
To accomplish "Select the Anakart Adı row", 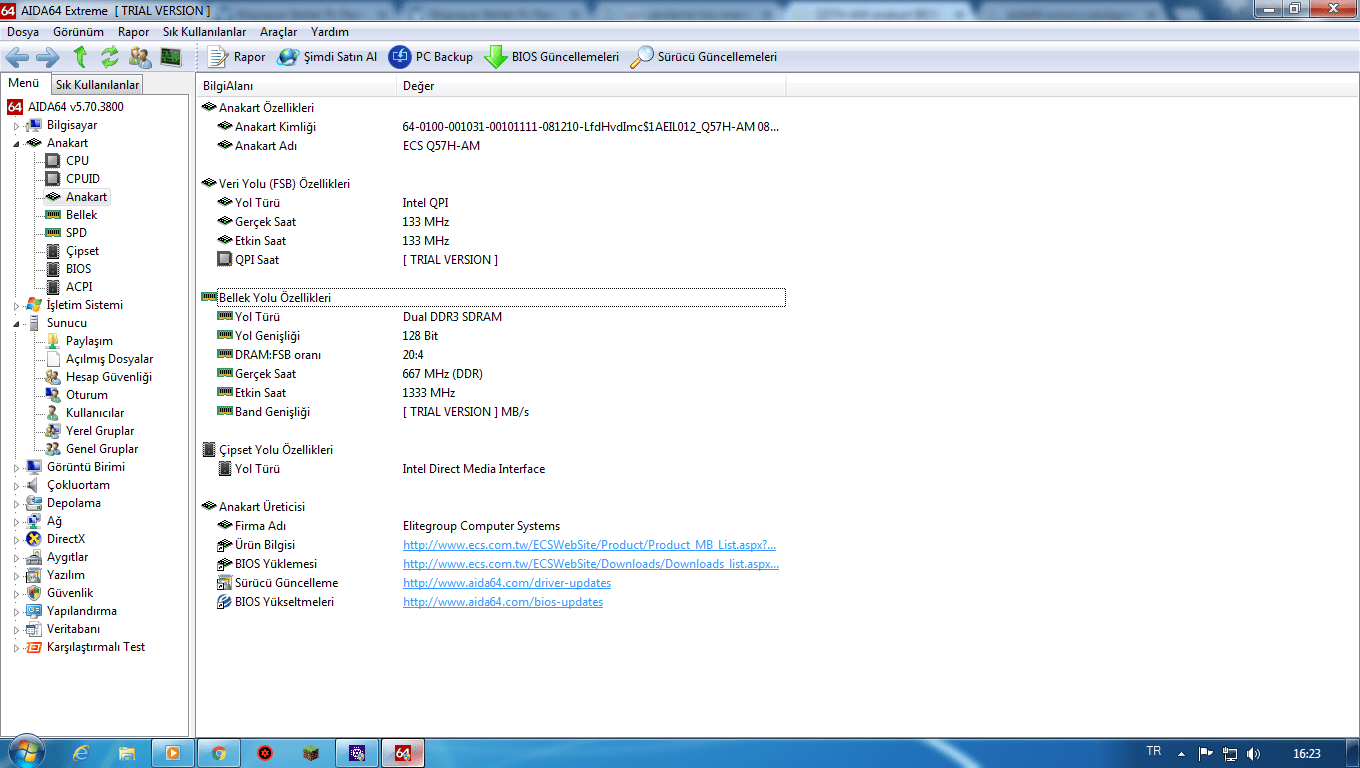I will [493, 146].
